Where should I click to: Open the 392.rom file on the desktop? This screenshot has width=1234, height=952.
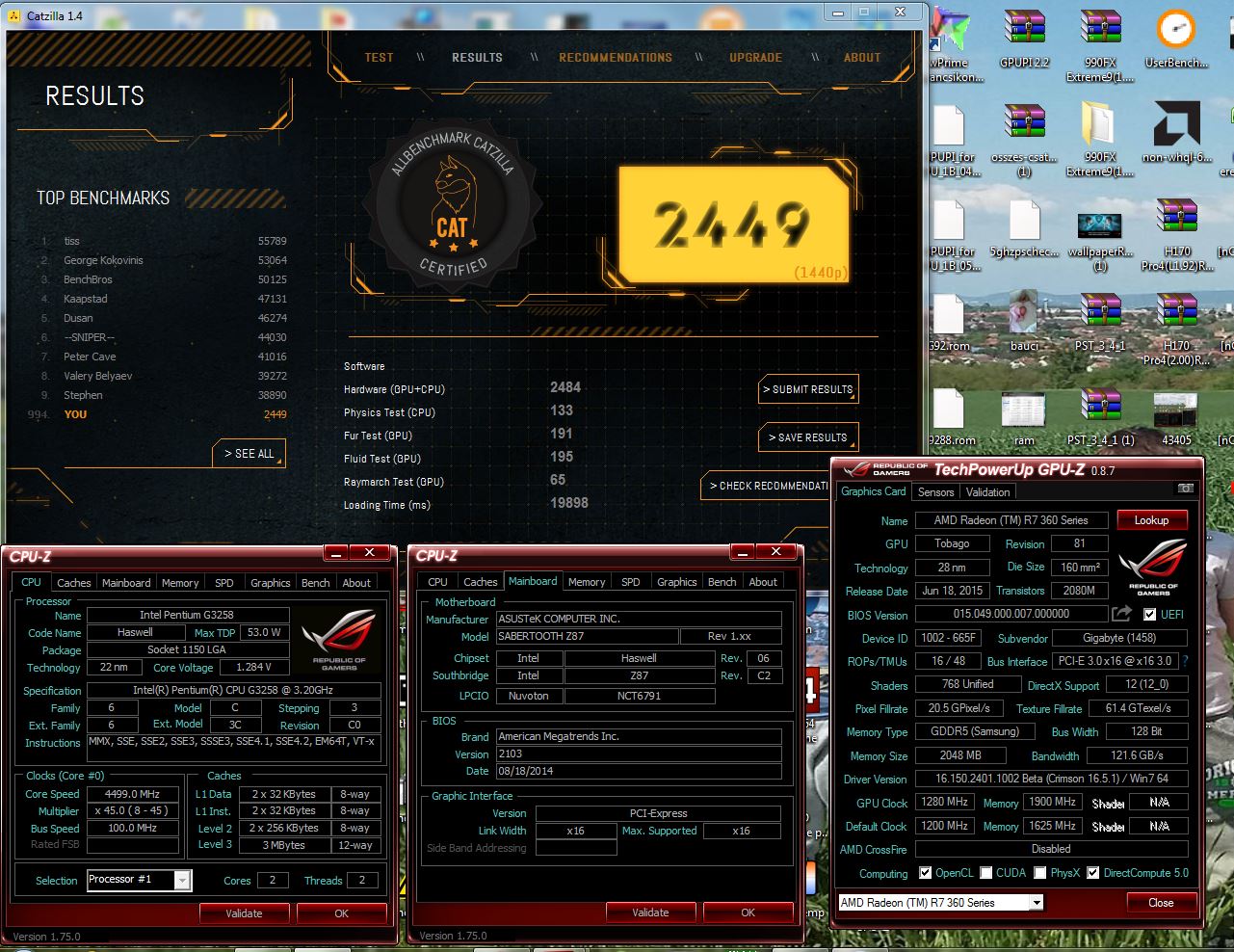pos(951,323)
